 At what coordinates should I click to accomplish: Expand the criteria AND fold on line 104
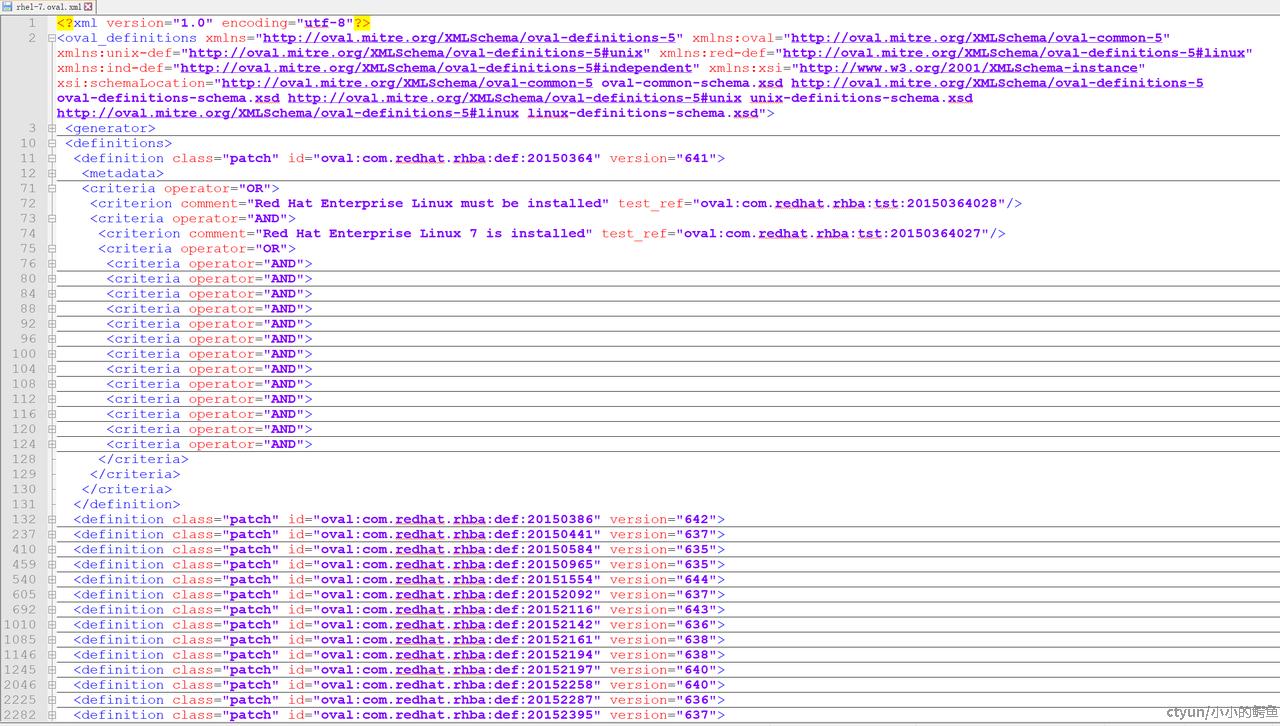[x=52, y=369]
